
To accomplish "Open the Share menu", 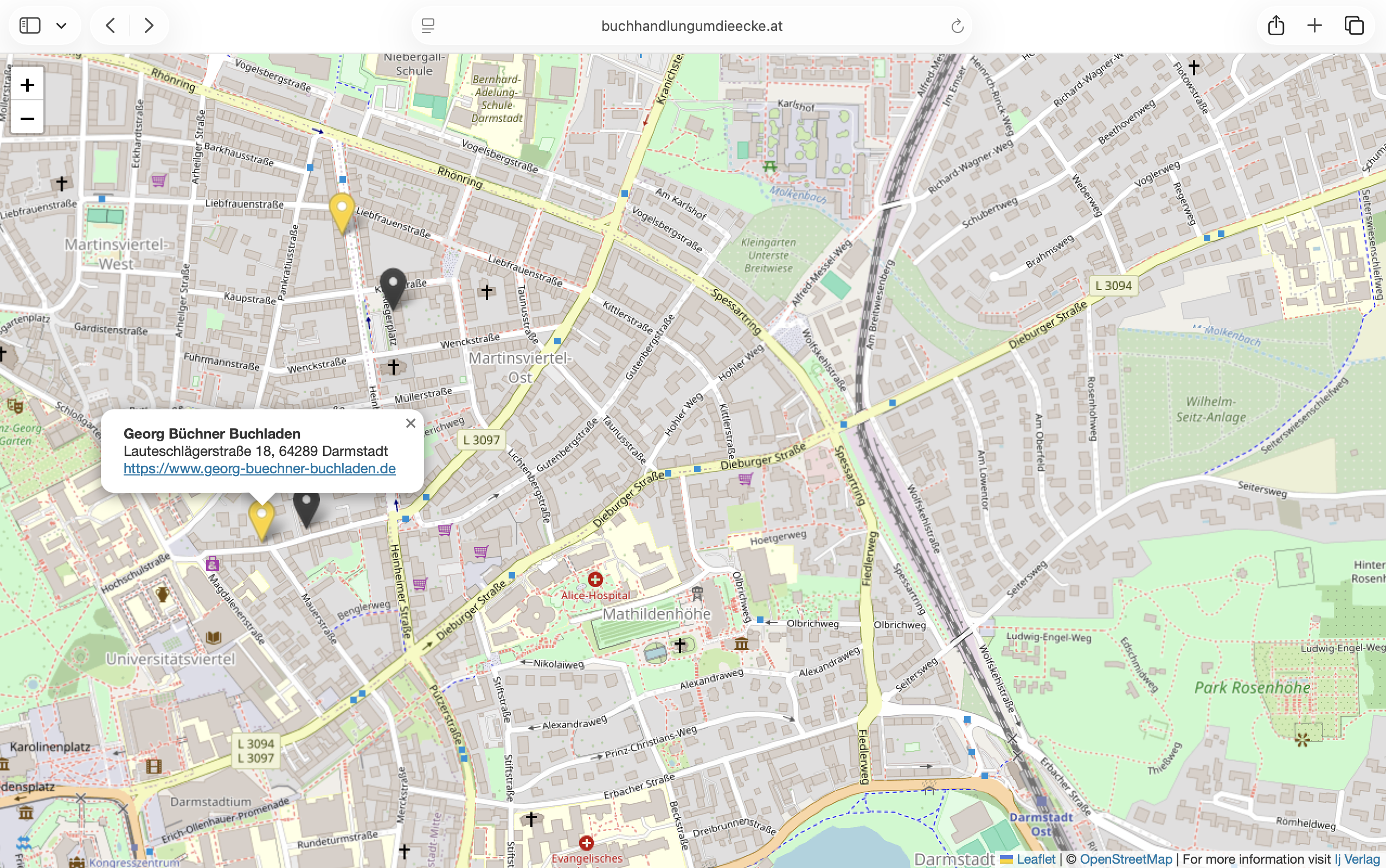I will pos(1276,25).
